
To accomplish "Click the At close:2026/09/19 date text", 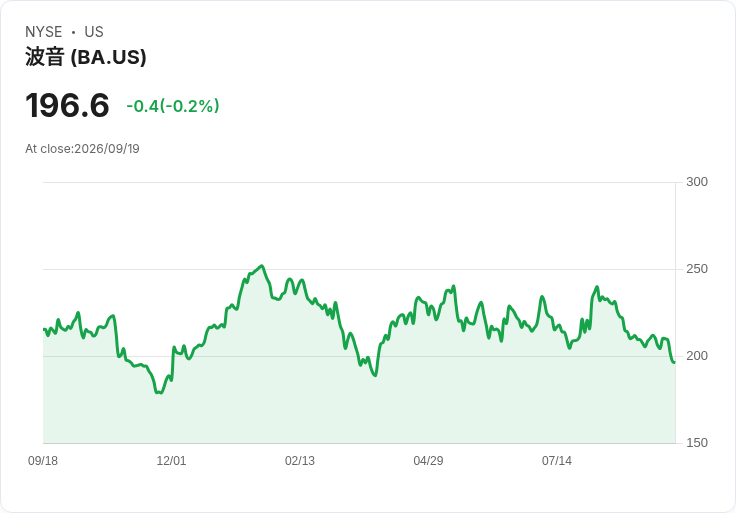I will pyautogui.click(x=82, y=149).
